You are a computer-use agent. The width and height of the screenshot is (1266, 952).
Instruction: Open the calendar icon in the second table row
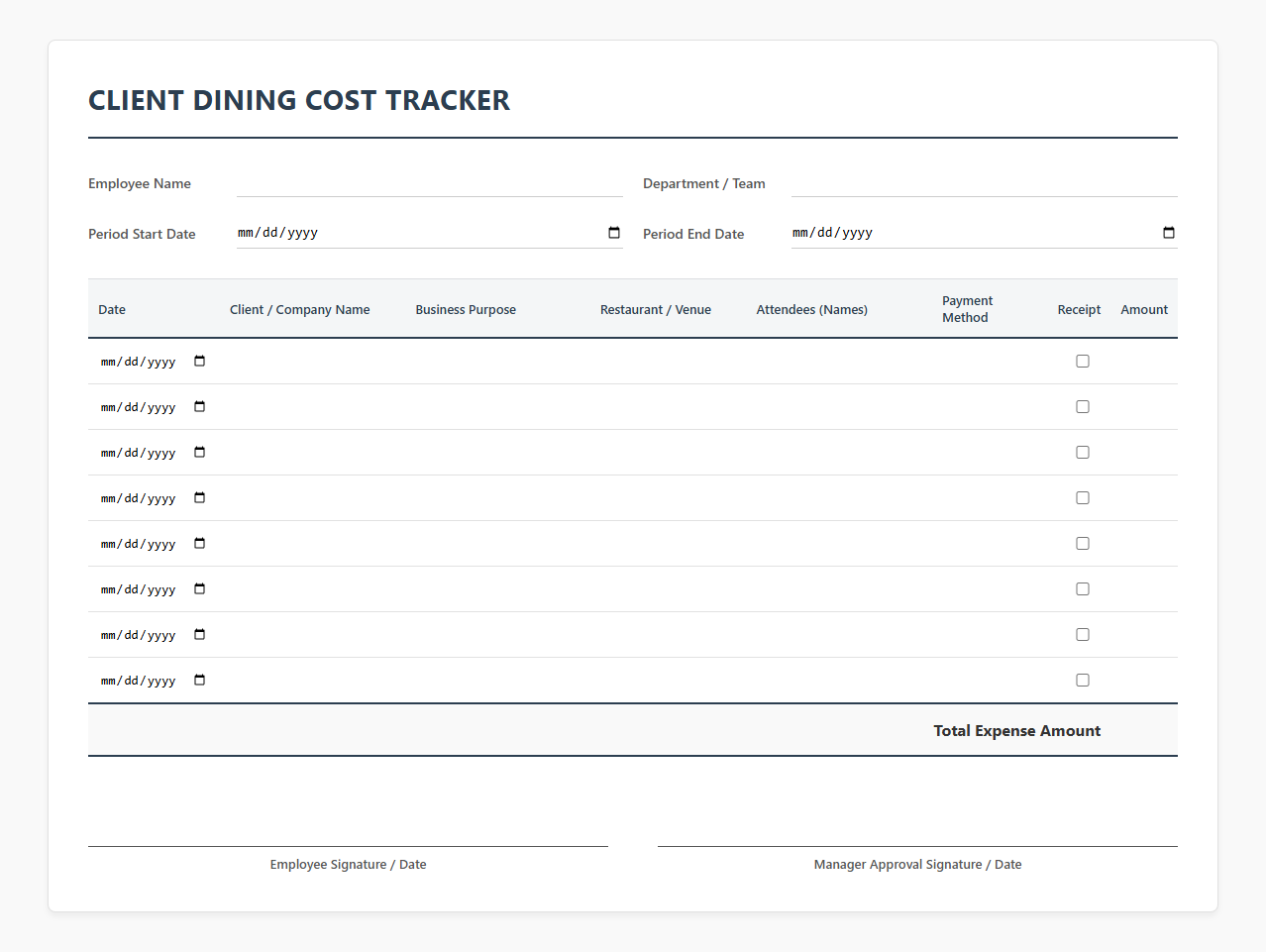tap(200, 407)
